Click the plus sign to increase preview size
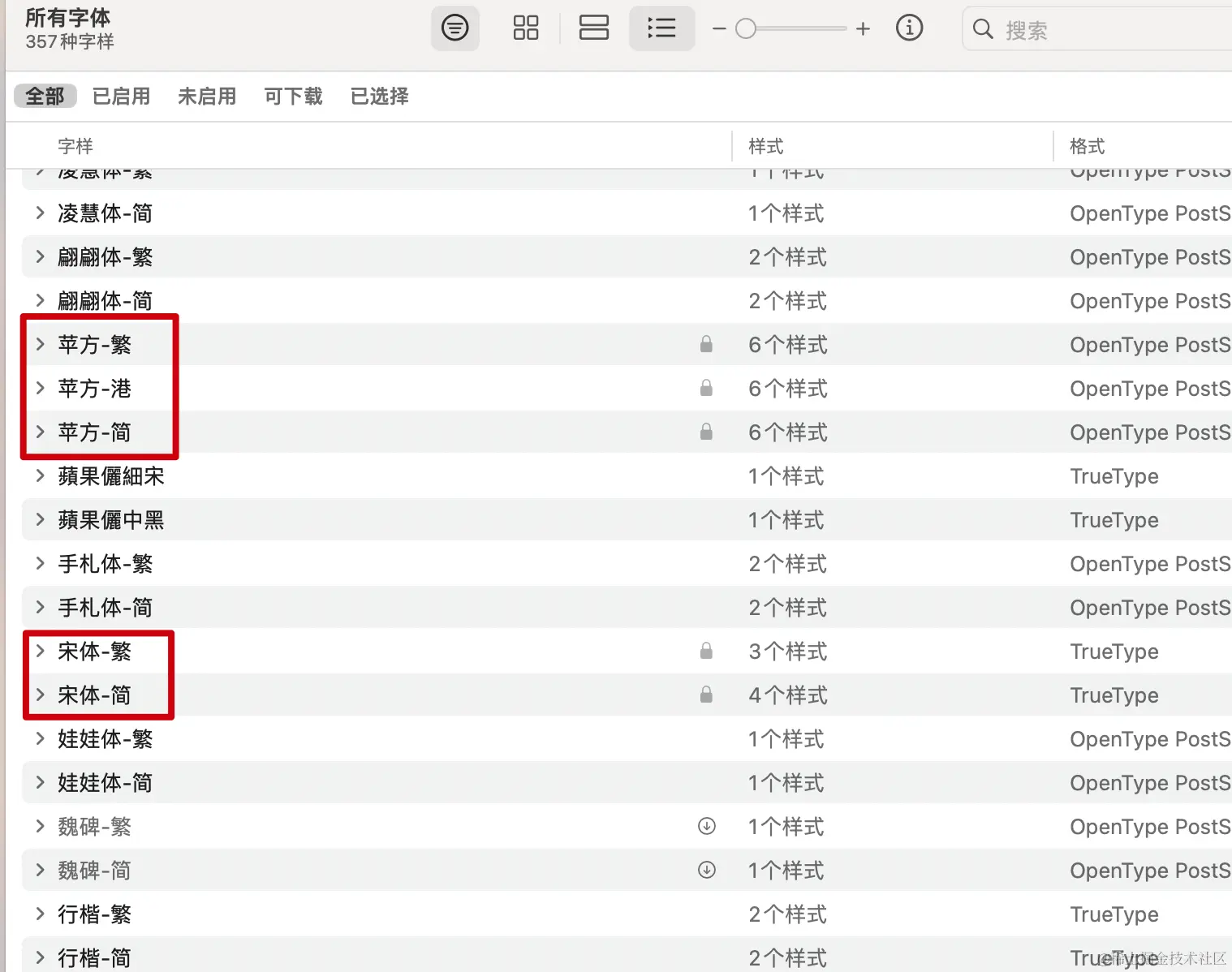This screenshot has height=972, width=1232. [x=863, y=29]
